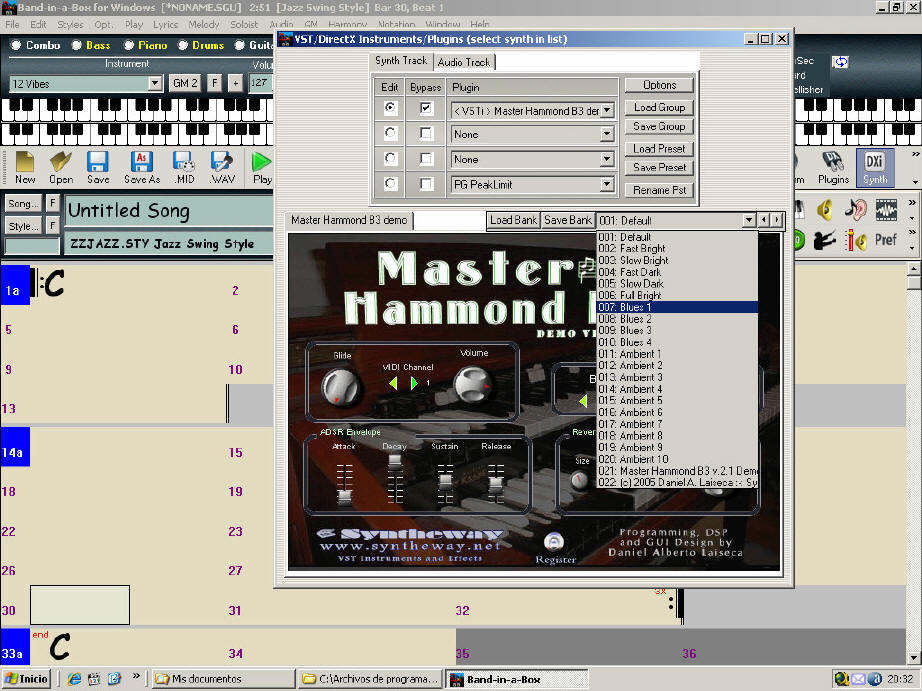
Task: Select Combo track radio button
Action: coord(16,45)
